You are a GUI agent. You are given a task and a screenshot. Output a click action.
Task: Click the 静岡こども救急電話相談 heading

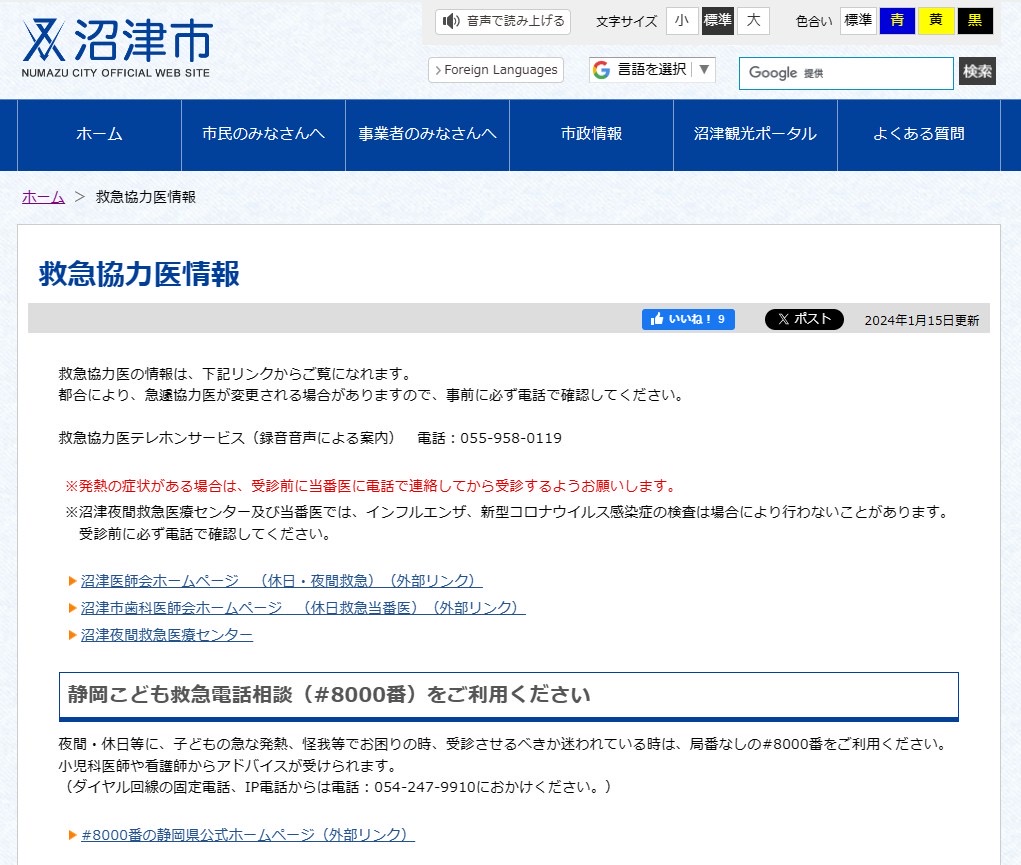click(x=329, y=694)
